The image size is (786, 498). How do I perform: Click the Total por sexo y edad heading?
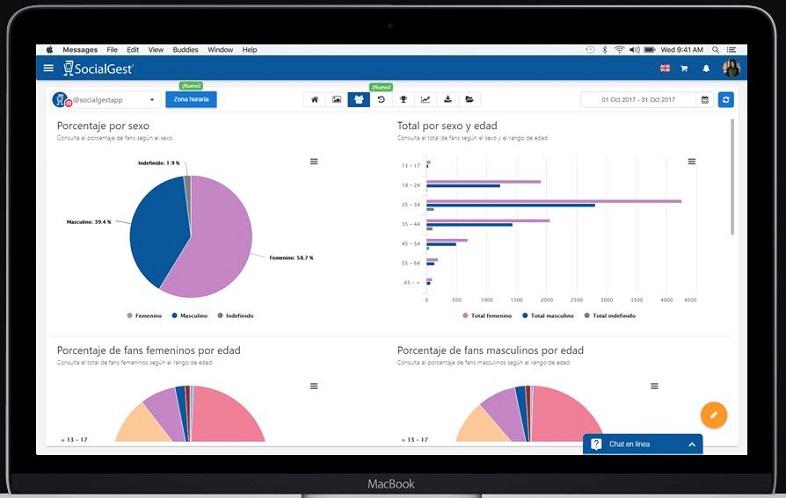pyautogui.click(x=447, y=126)
